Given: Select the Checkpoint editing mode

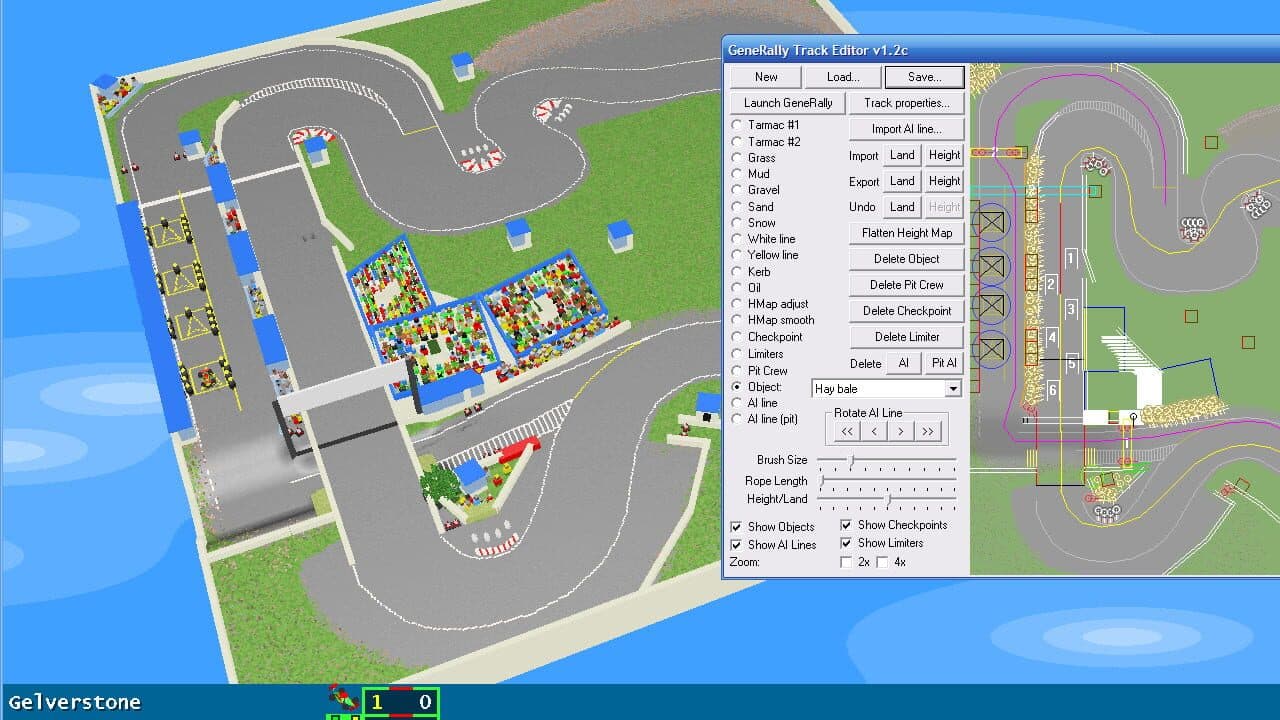Looking at the screenshot, I should tap(737, 336).
